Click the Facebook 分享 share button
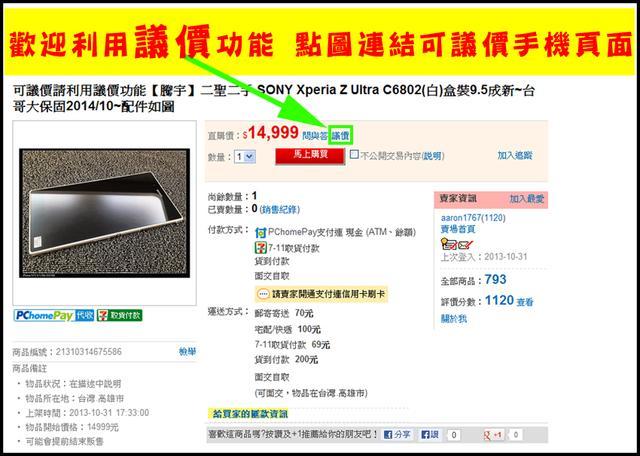Image resolution: width=640 pixels, height=456 pixels. click(397, 435)
